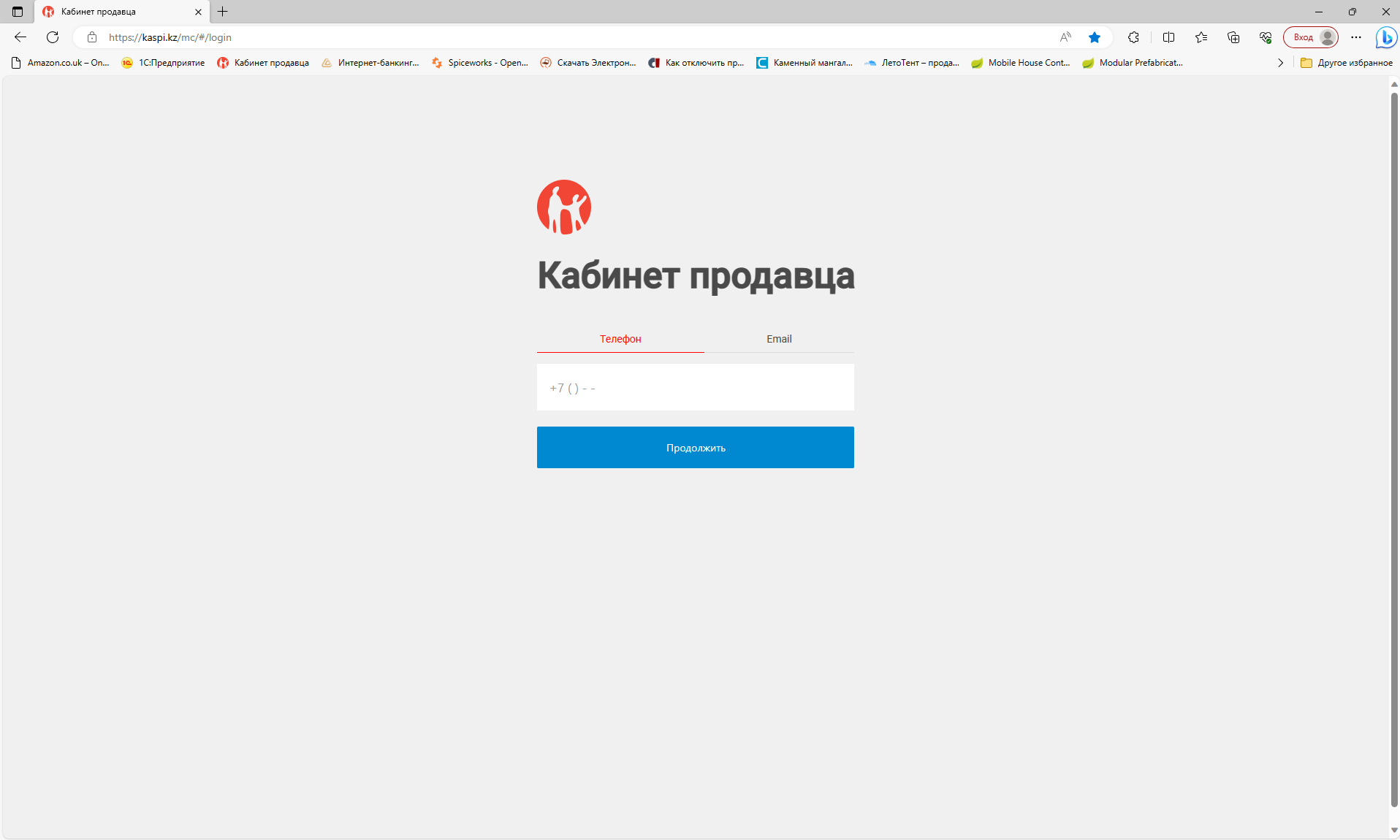Open the Favorites list icon
The height and width of the screenshot is (840, 1400).
[x=1201, y=37]
